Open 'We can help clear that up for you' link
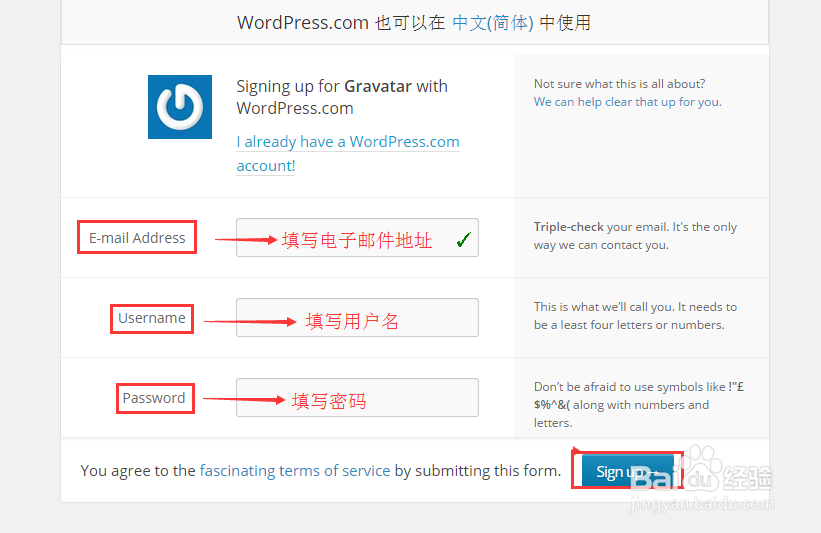The image size is (821, 533). click(x=627, y=102)
